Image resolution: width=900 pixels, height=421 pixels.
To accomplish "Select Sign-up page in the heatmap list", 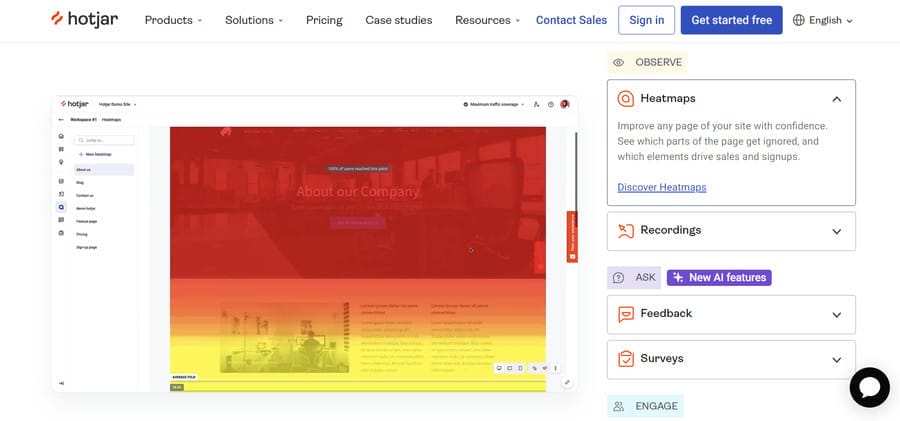I will tap(87, 247).
